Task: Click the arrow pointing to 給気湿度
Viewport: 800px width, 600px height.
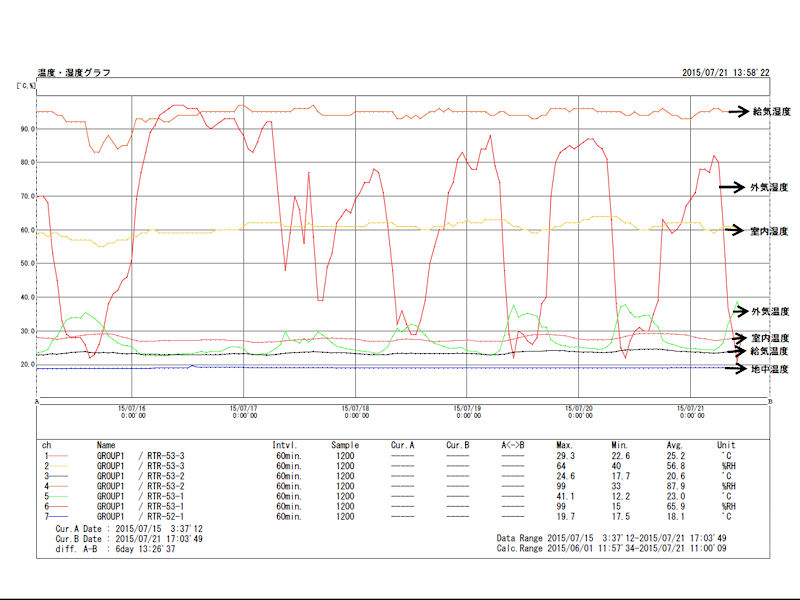Action: (x=739, y=111)
